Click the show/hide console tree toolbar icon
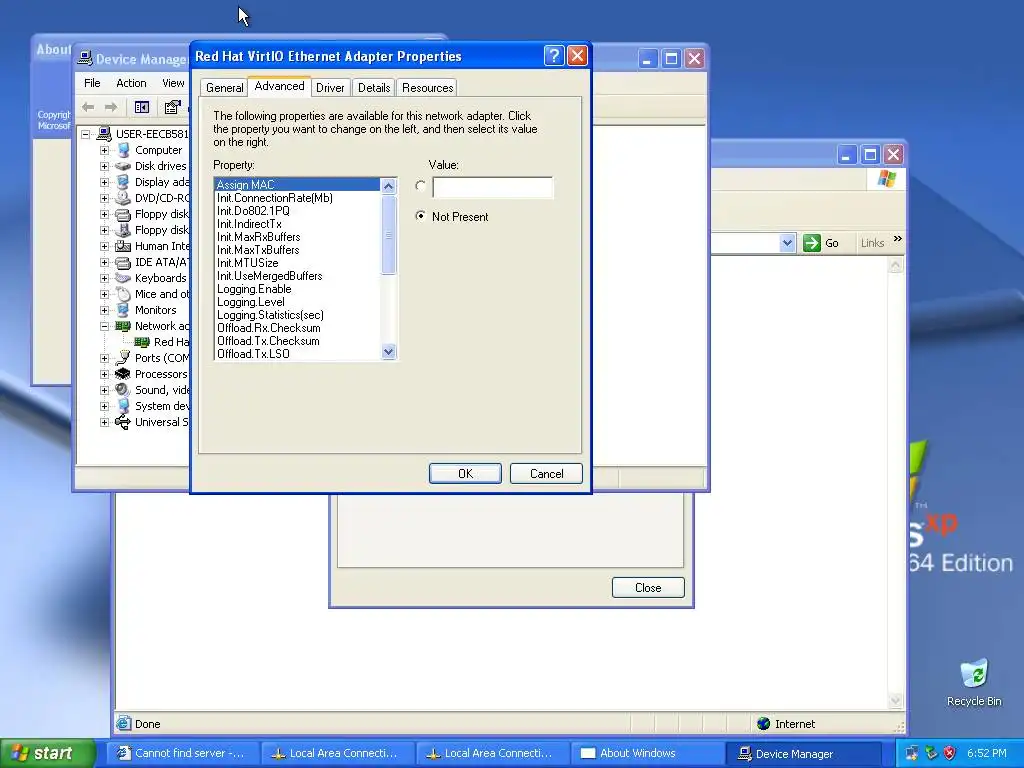The width and height of the screenshot is (1024, 768). click(x=142, y=107)
